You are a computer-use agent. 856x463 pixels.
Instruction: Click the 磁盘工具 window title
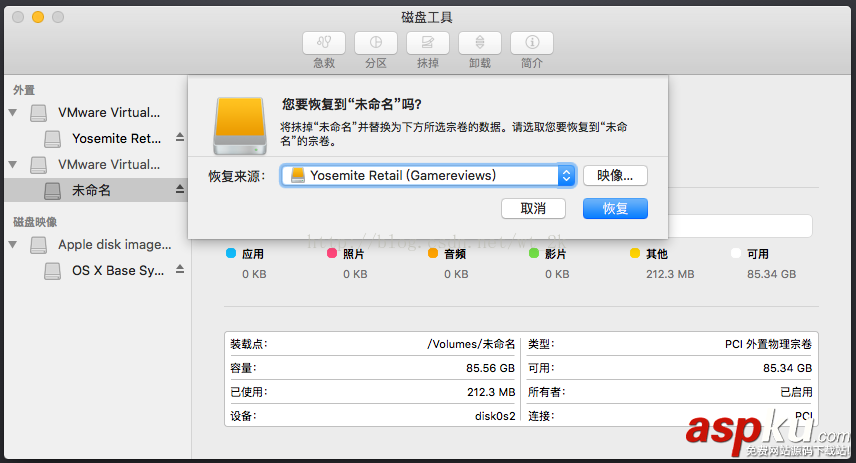point(427,17)
